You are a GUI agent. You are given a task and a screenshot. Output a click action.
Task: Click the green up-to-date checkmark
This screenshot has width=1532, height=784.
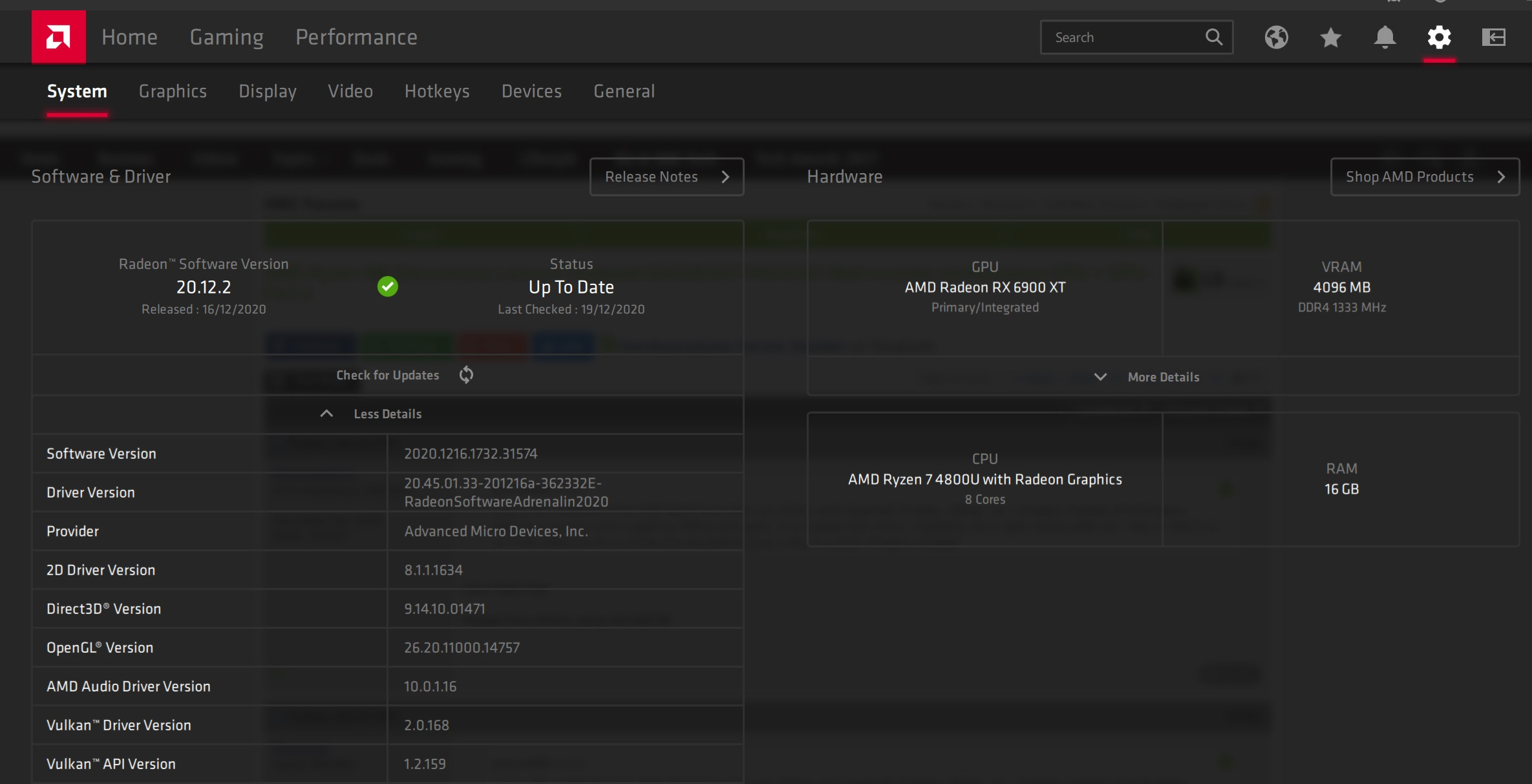click(387, 286)
